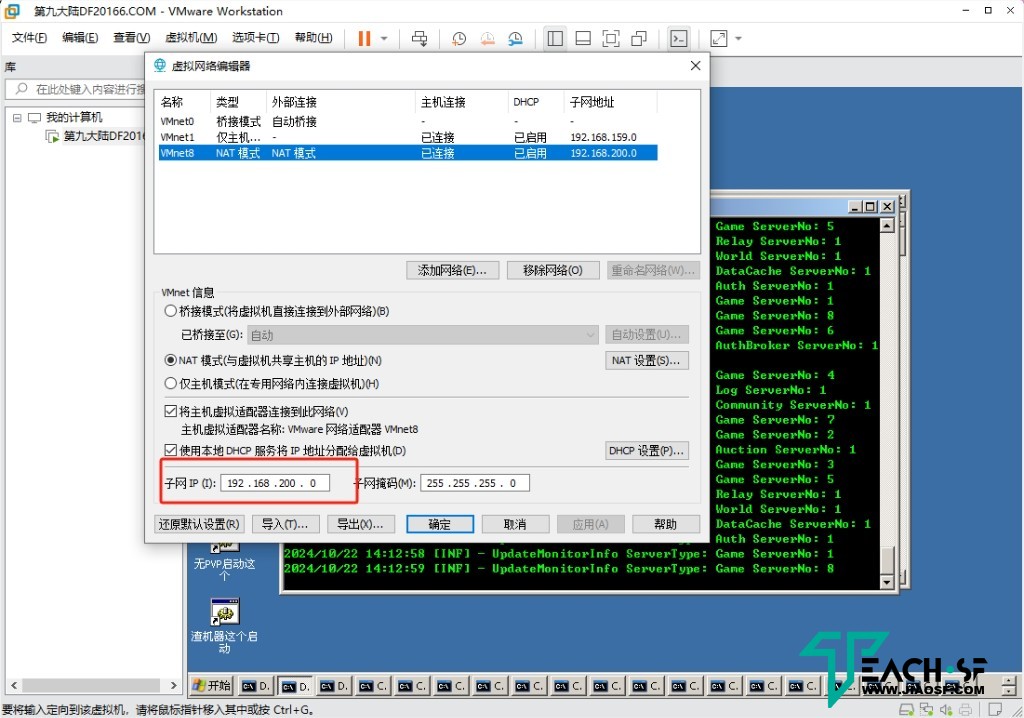Click the 移除网络 button
The height and width of the screenshot is (718, 1024).
(x=553, y=270)
